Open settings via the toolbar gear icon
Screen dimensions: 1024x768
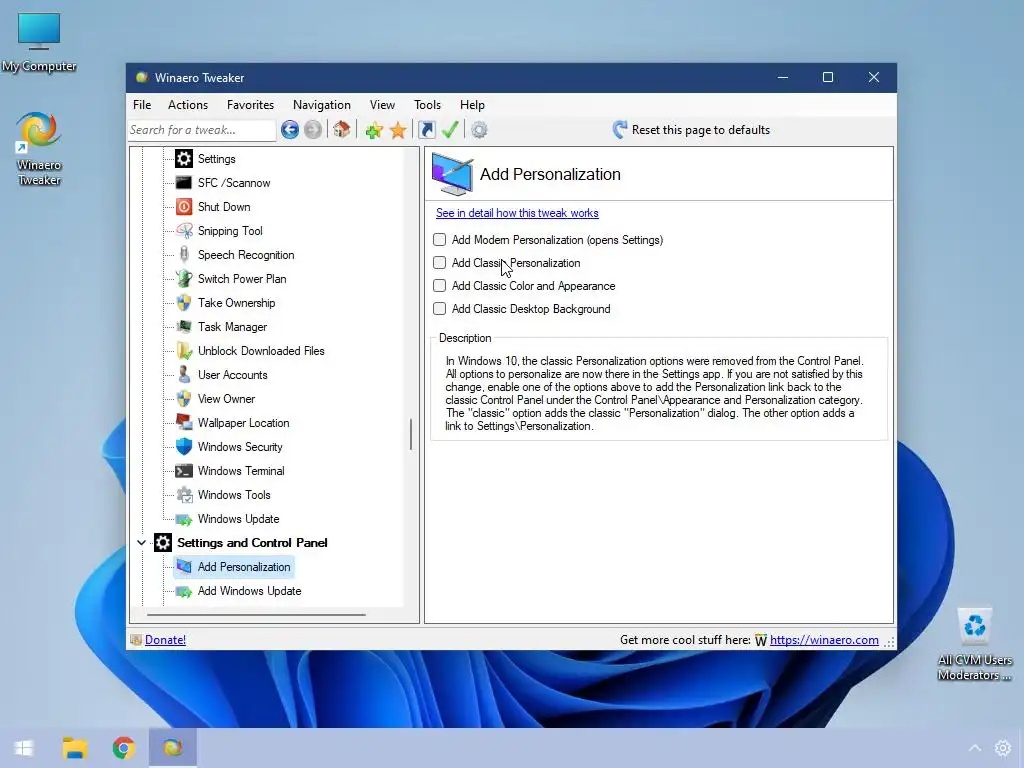click(479, 130)
